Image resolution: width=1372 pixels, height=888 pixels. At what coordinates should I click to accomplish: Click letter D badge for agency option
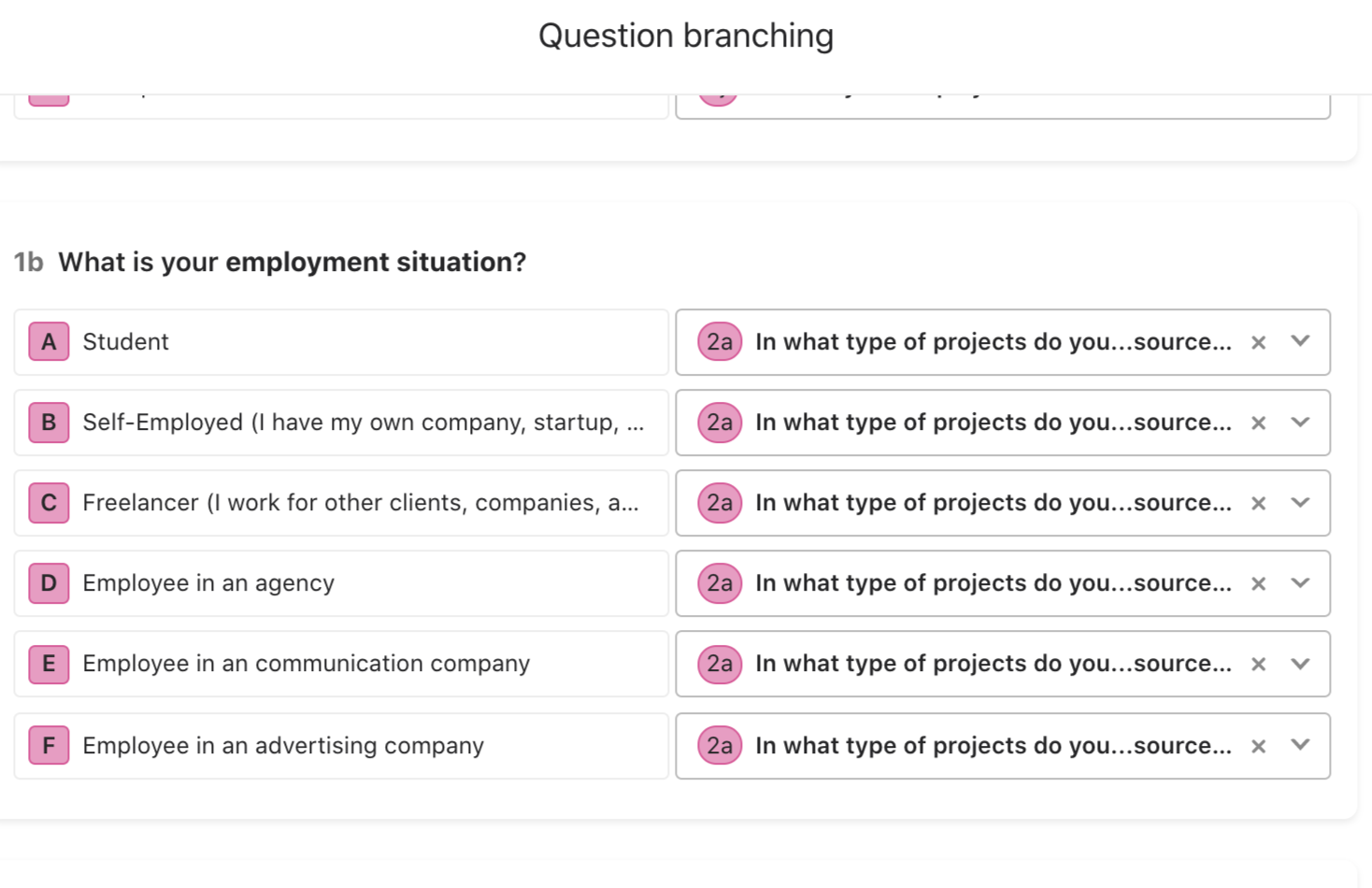[49, 583]
